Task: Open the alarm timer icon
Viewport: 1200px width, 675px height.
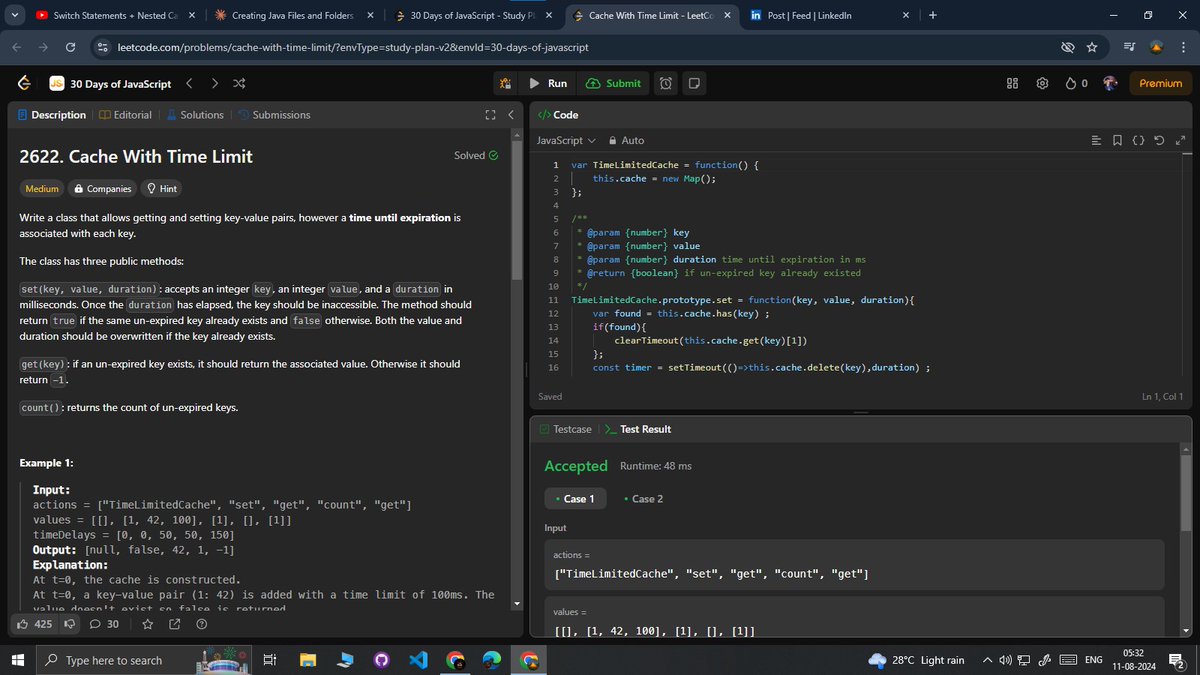Action: pyautogui.click(x=666, y=84)
